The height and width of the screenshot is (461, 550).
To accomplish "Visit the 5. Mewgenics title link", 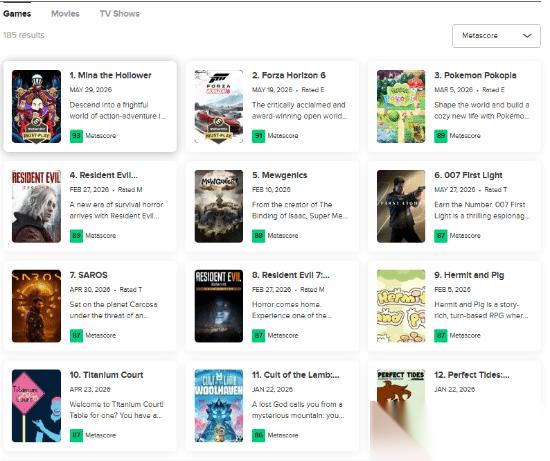I will point(280,175).
